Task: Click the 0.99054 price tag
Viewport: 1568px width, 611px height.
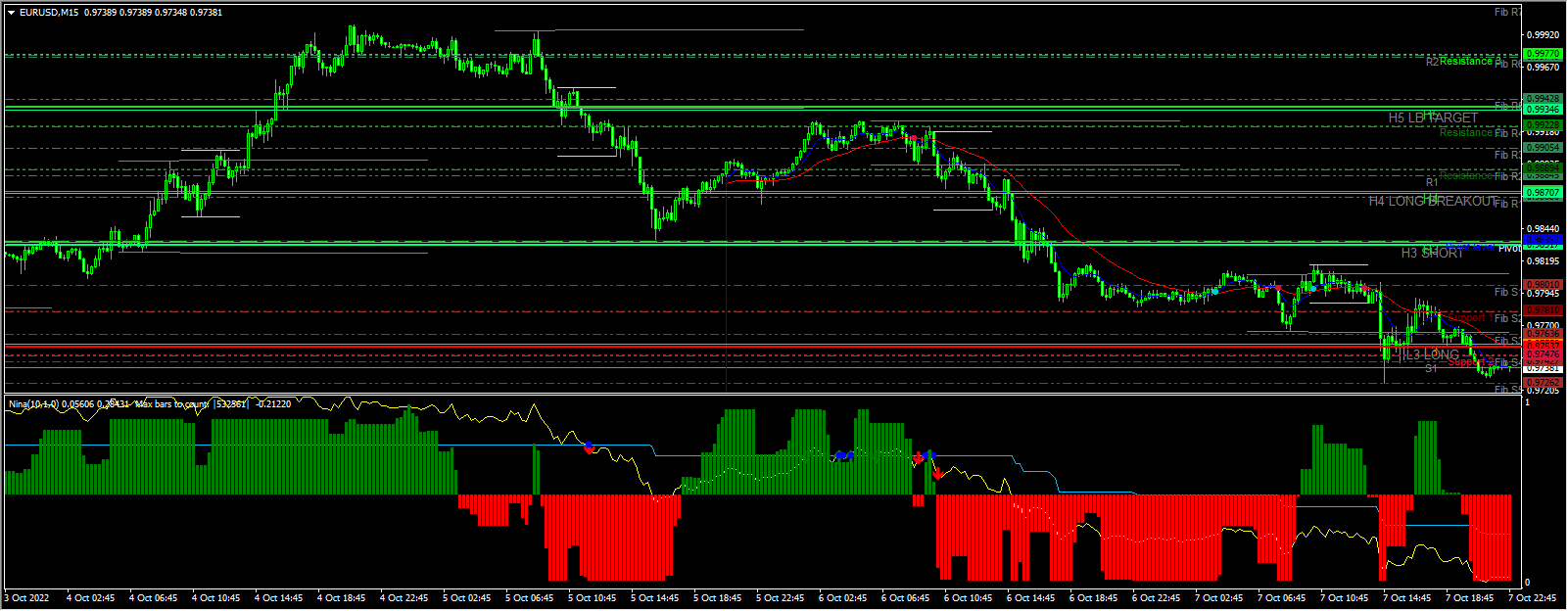Action: pyautogui.click(x=1544, y=148)
